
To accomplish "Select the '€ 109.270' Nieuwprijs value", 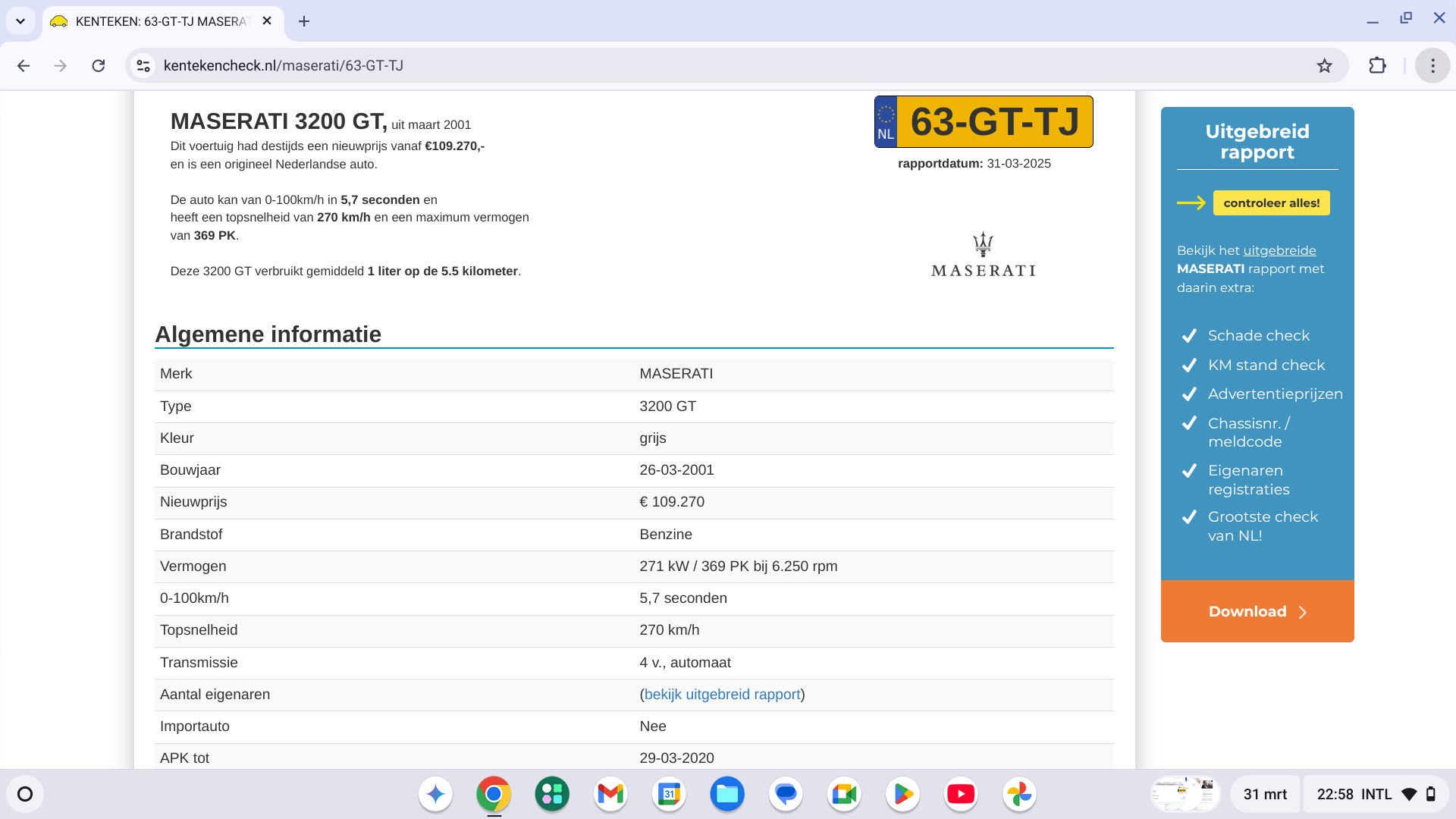I will pyautogui.click(x=672, y=502).
